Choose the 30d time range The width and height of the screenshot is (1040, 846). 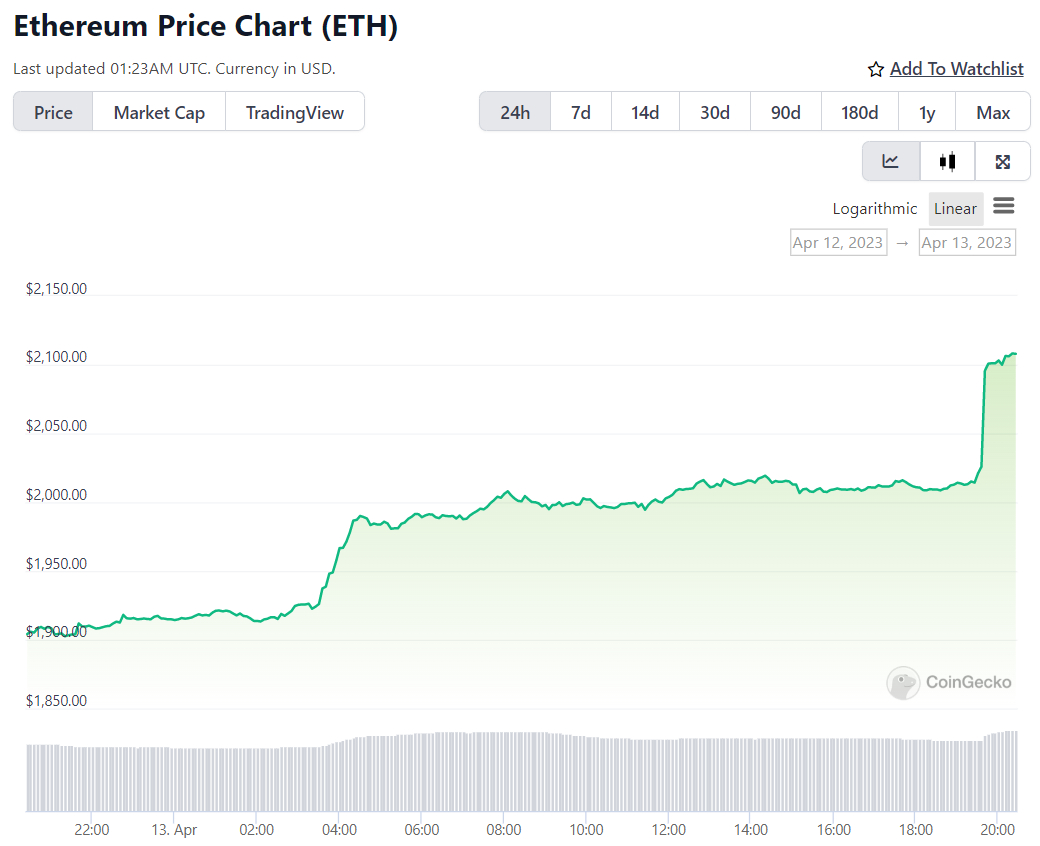[714, 112]
